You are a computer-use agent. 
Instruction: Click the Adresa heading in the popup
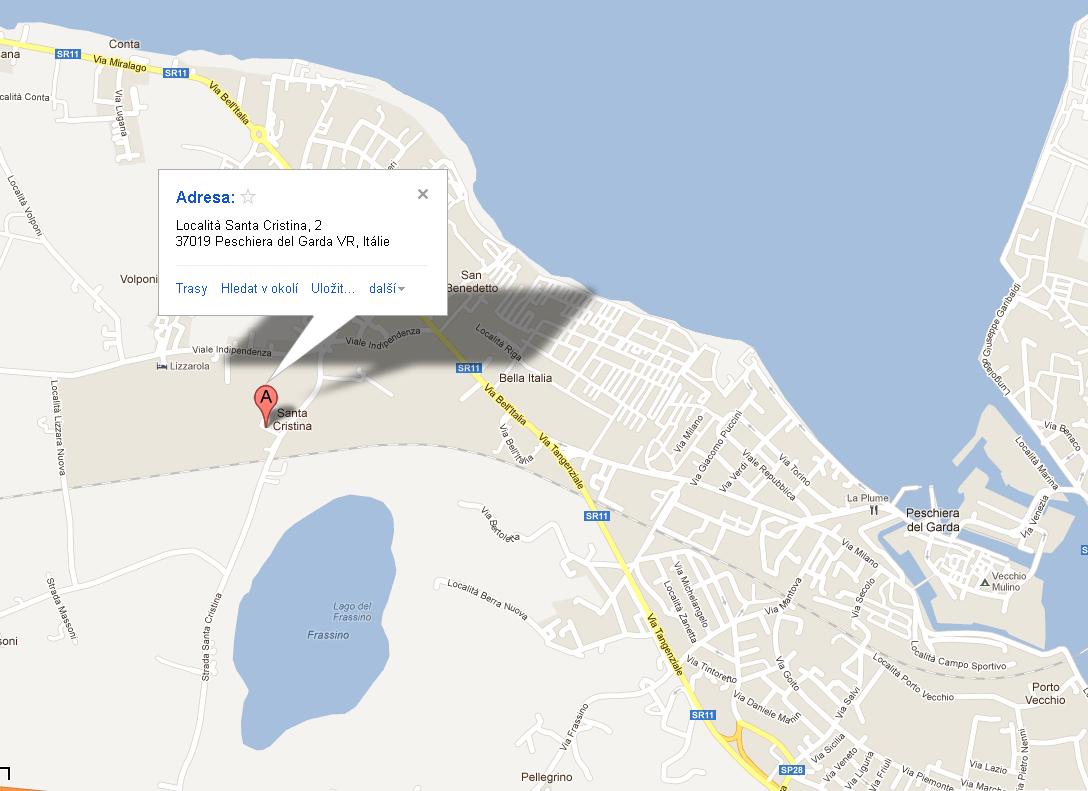click(205, 197)
